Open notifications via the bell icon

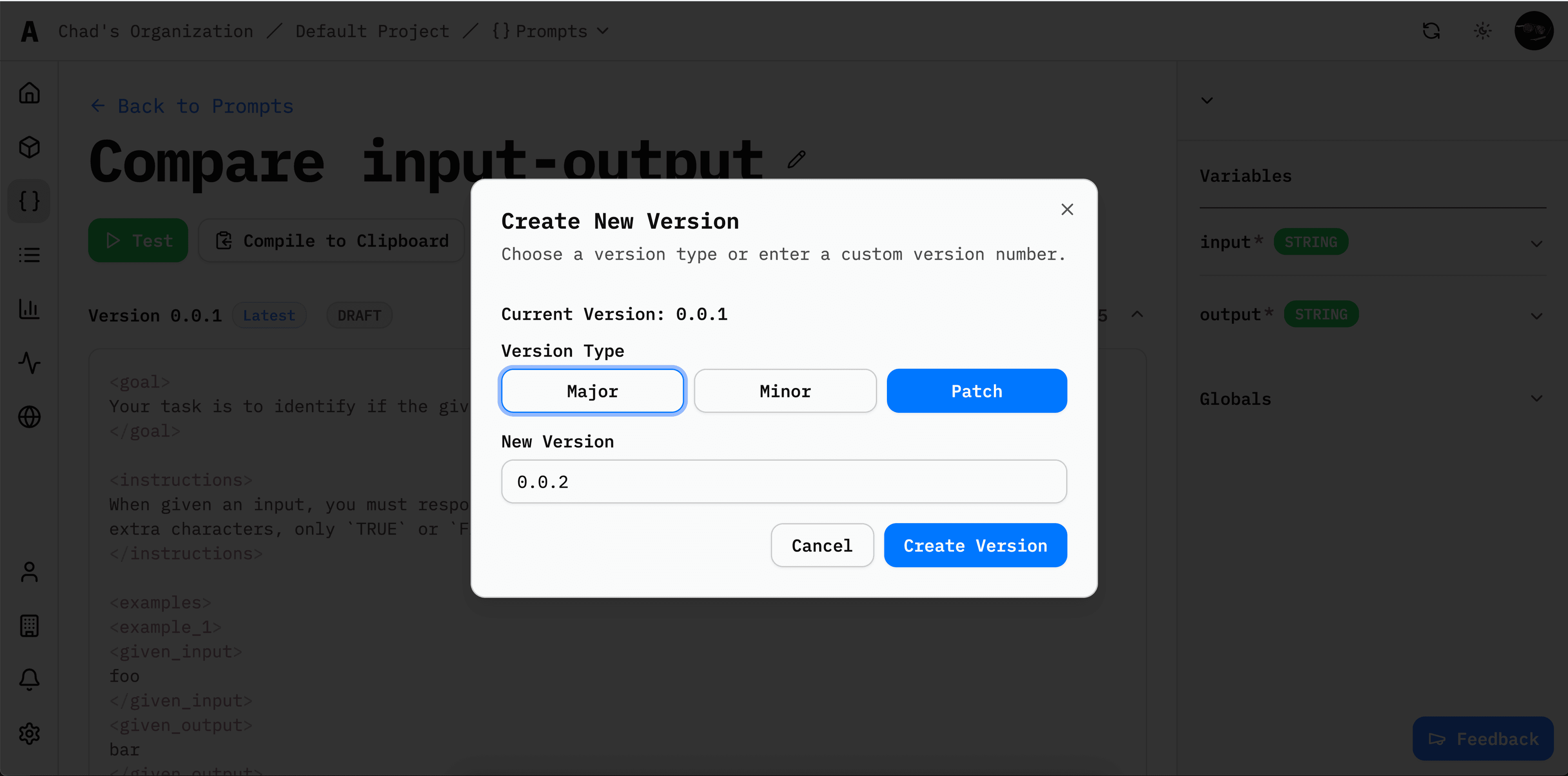coord(29,680)
